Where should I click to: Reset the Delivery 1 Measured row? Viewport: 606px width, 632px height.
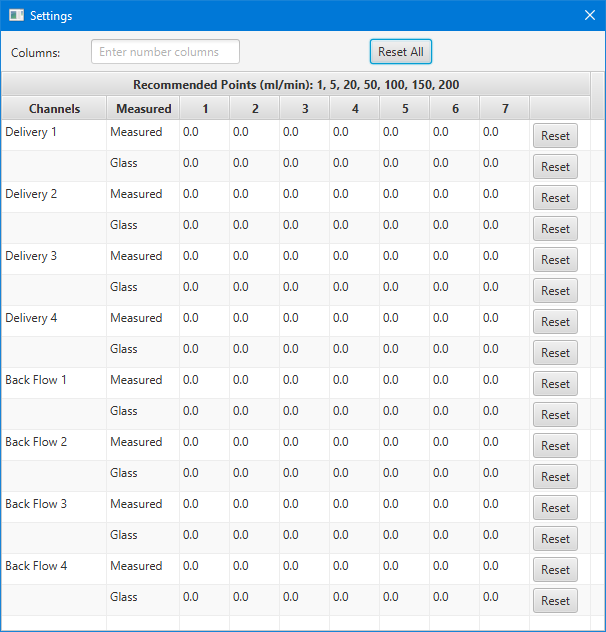[555, 136]
